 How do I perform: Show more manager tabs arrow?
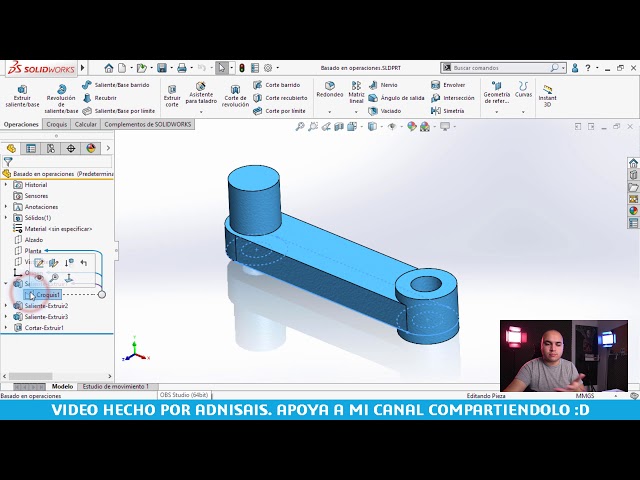pos(108,148)
